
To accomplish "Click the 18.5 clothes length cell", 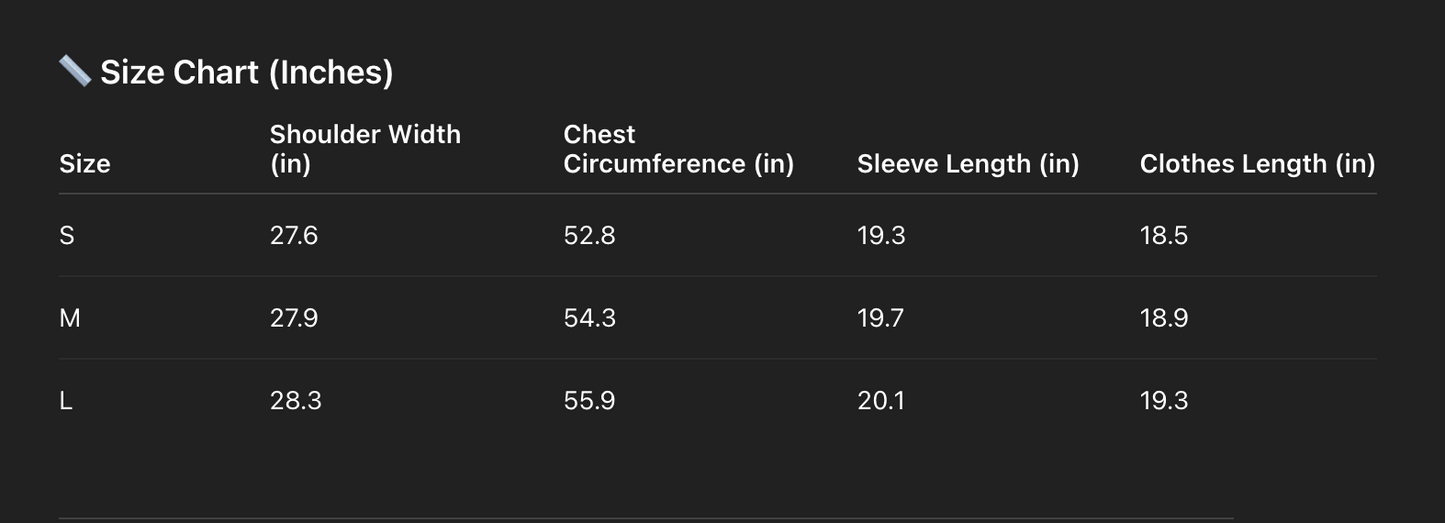I will pyautogui.click(x=1164, y=236).
